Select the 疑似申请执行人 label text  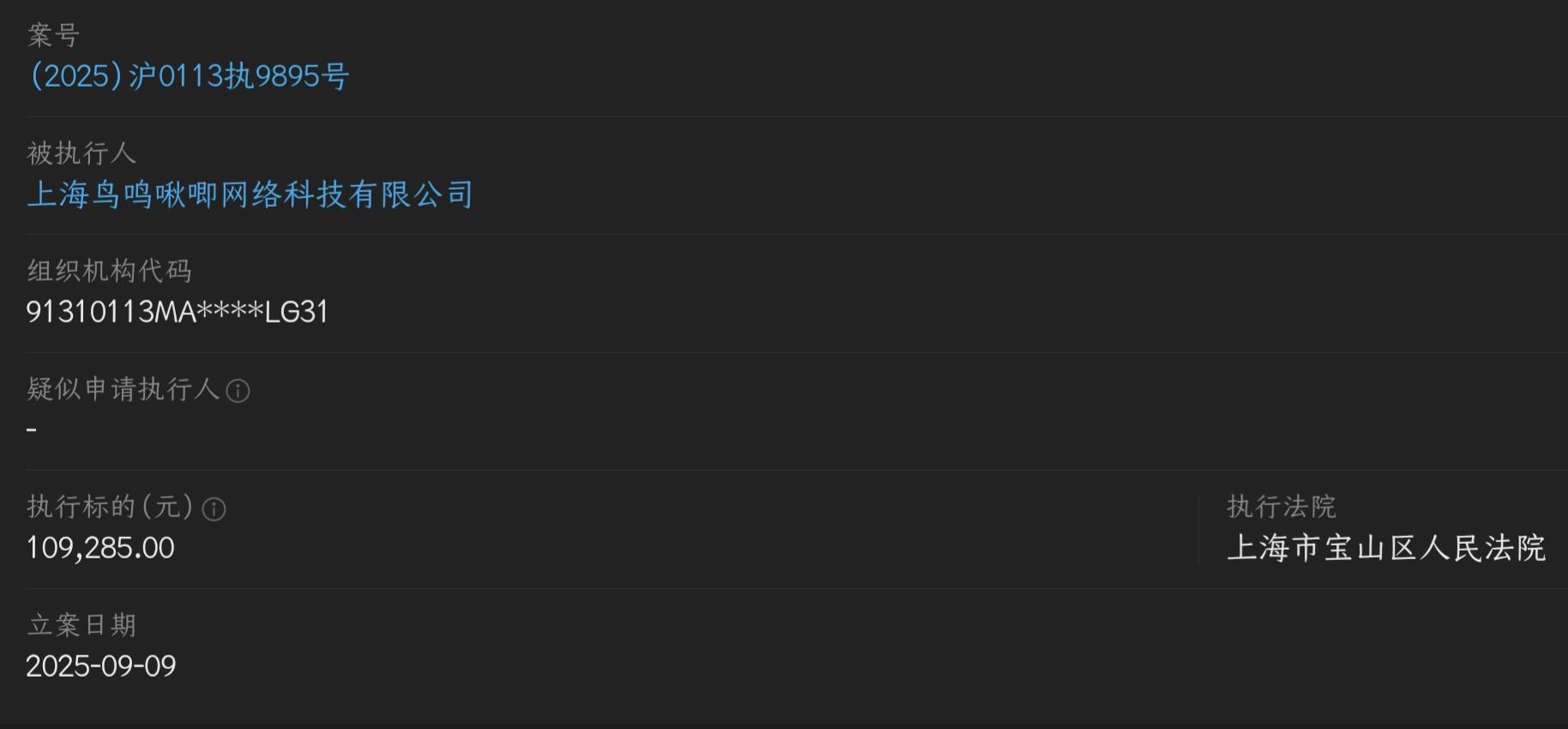[123, 389]
